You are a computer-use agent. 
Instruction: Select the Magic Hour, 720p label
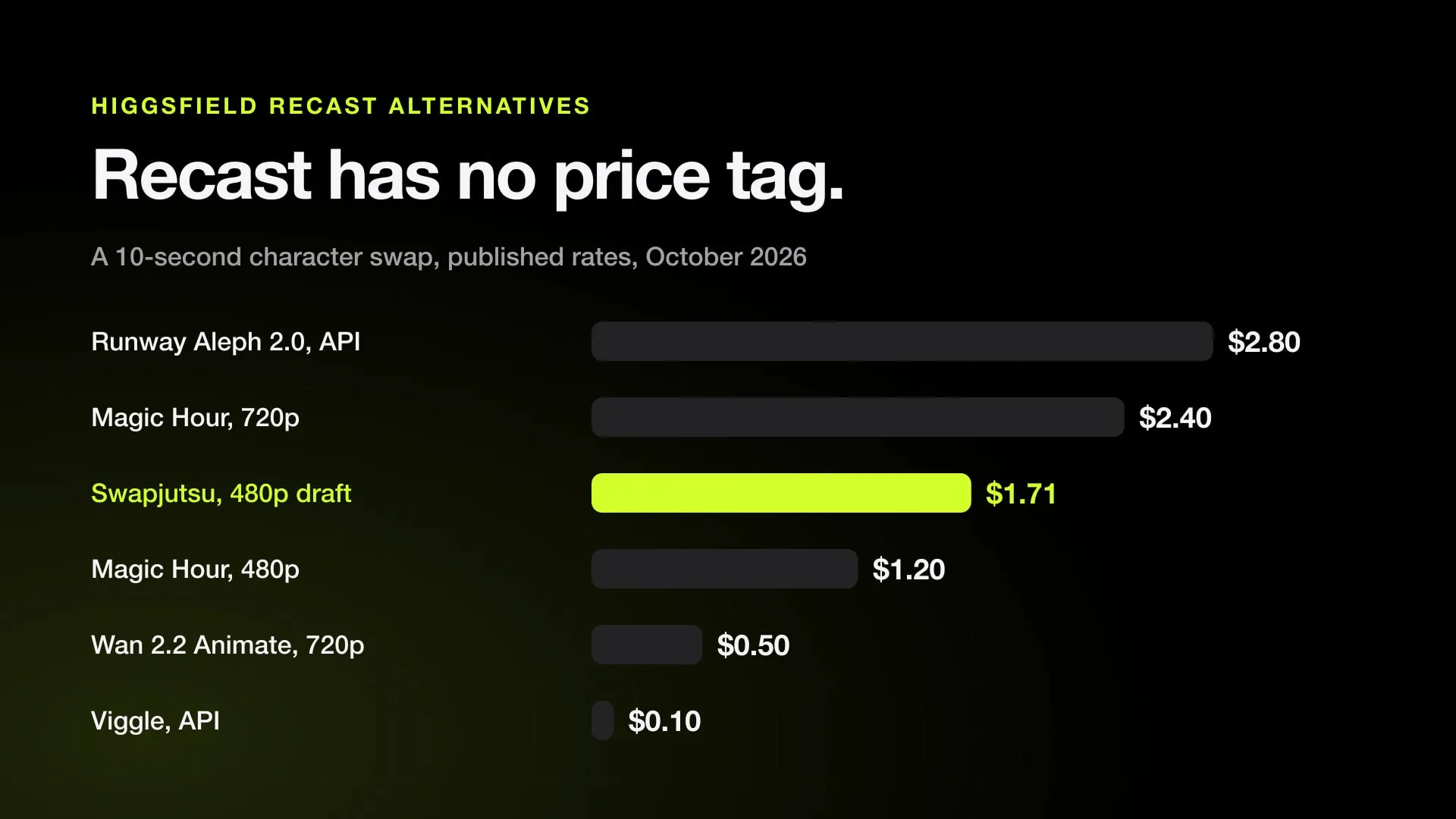tap(195, 418)
